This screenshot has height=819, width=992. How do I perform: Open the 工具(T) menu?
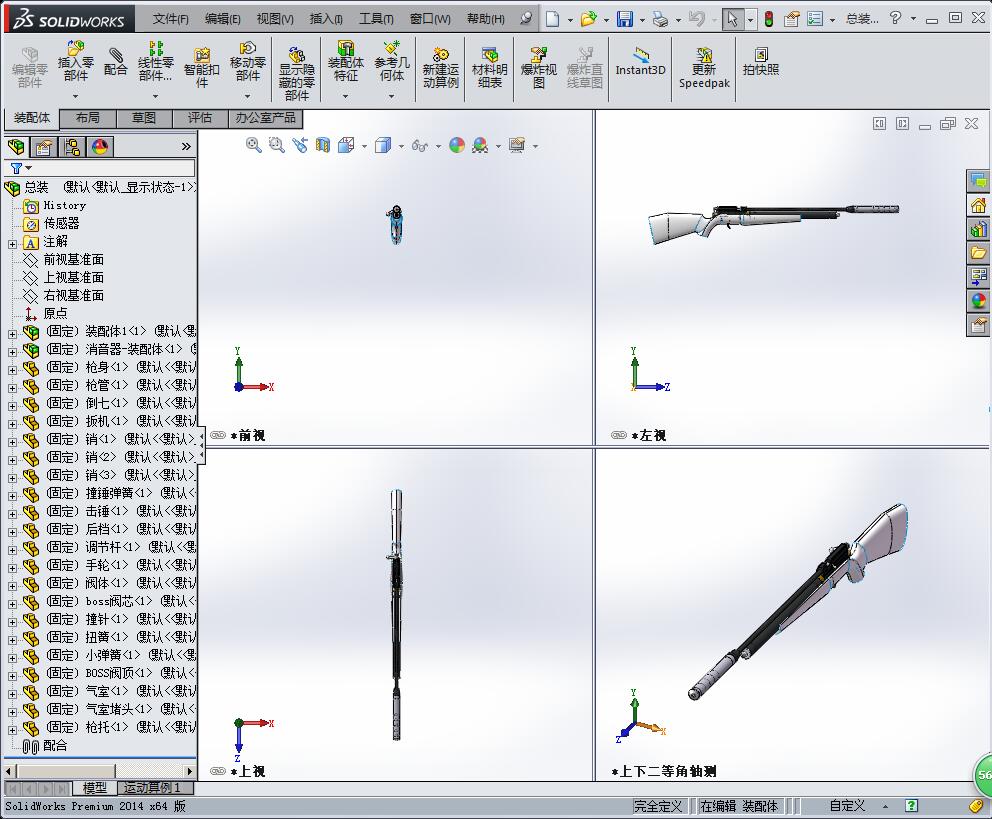376,19
